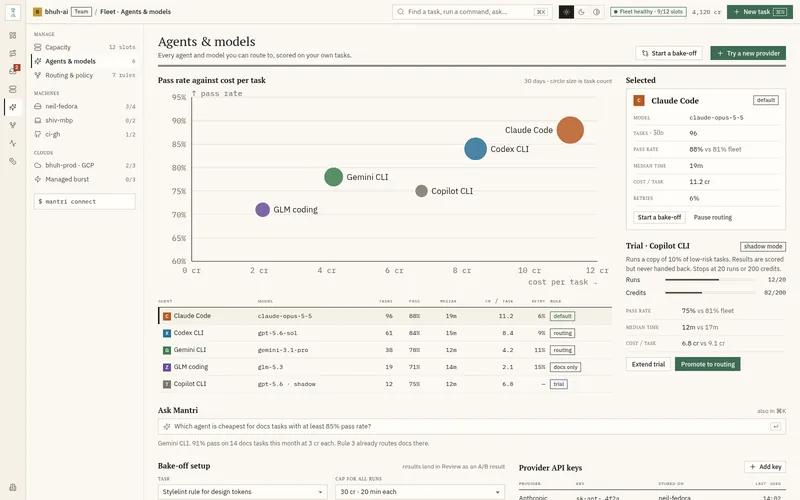Click the Fleet · Agents & models breadcrumb
The height and width of the screenshot is (500, 800).
tap(135, 12)
